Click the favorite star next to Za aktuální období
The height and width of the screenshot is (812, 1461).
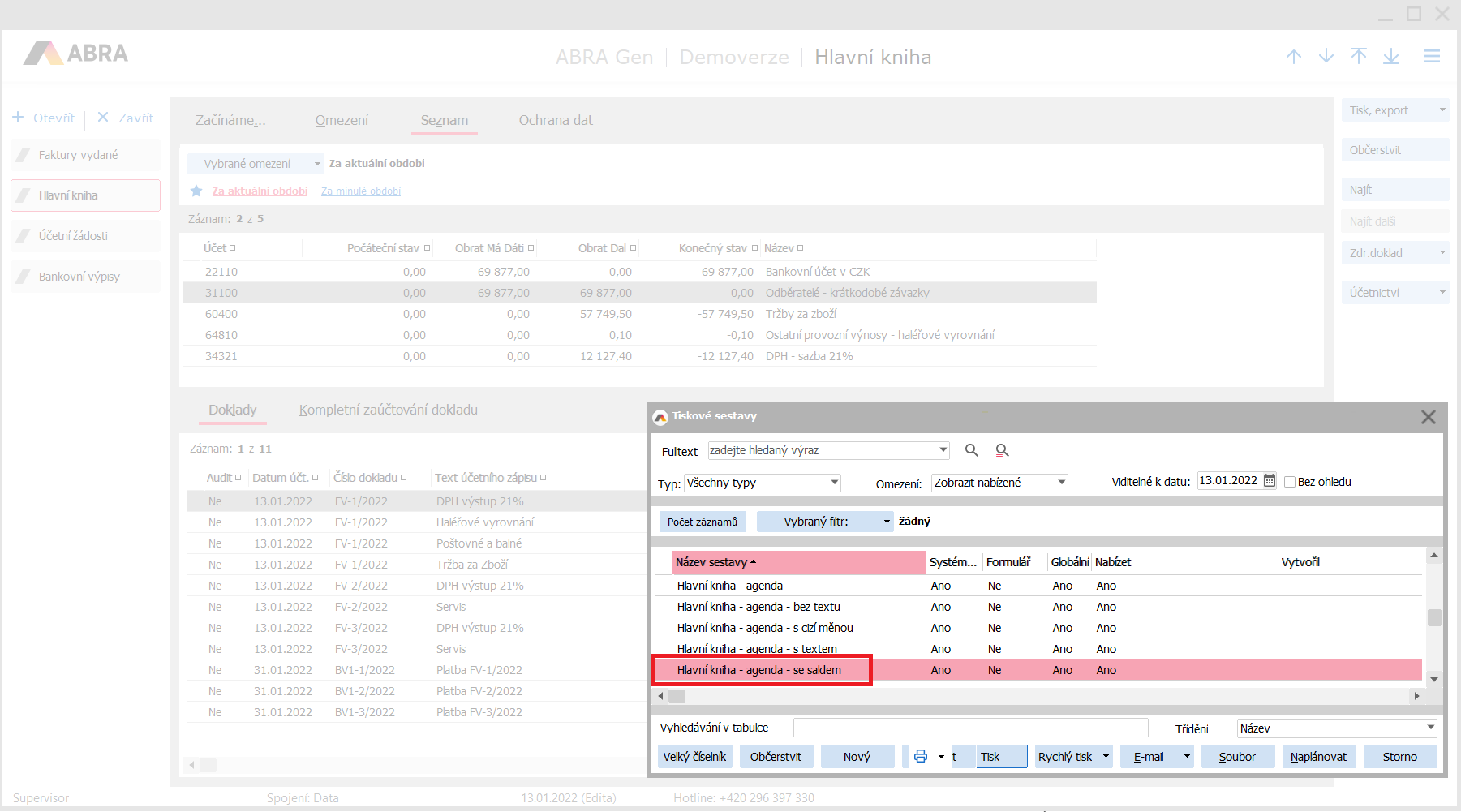196,191
